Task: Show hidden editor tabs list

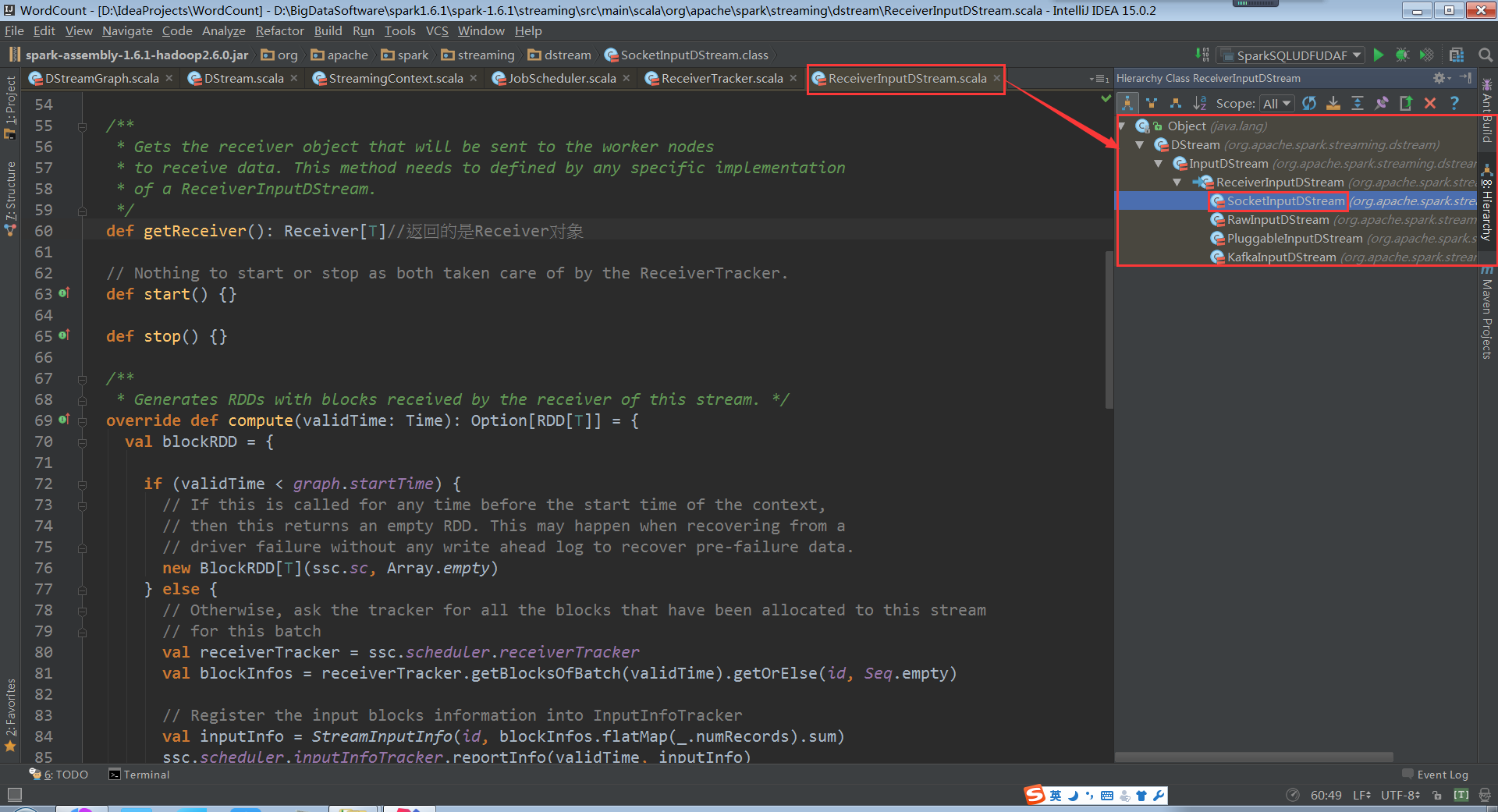Action: pos(1099,79)
